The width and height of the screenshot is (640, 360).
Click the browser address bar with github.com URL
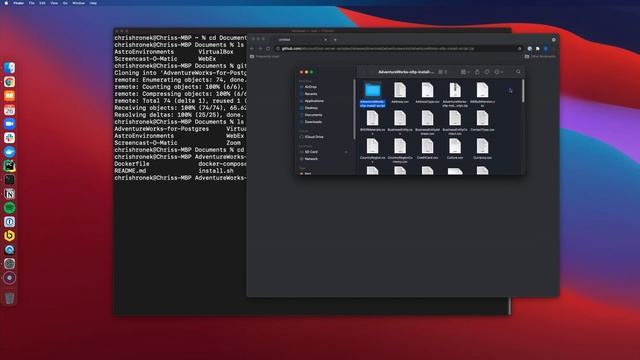pos(398,49)
